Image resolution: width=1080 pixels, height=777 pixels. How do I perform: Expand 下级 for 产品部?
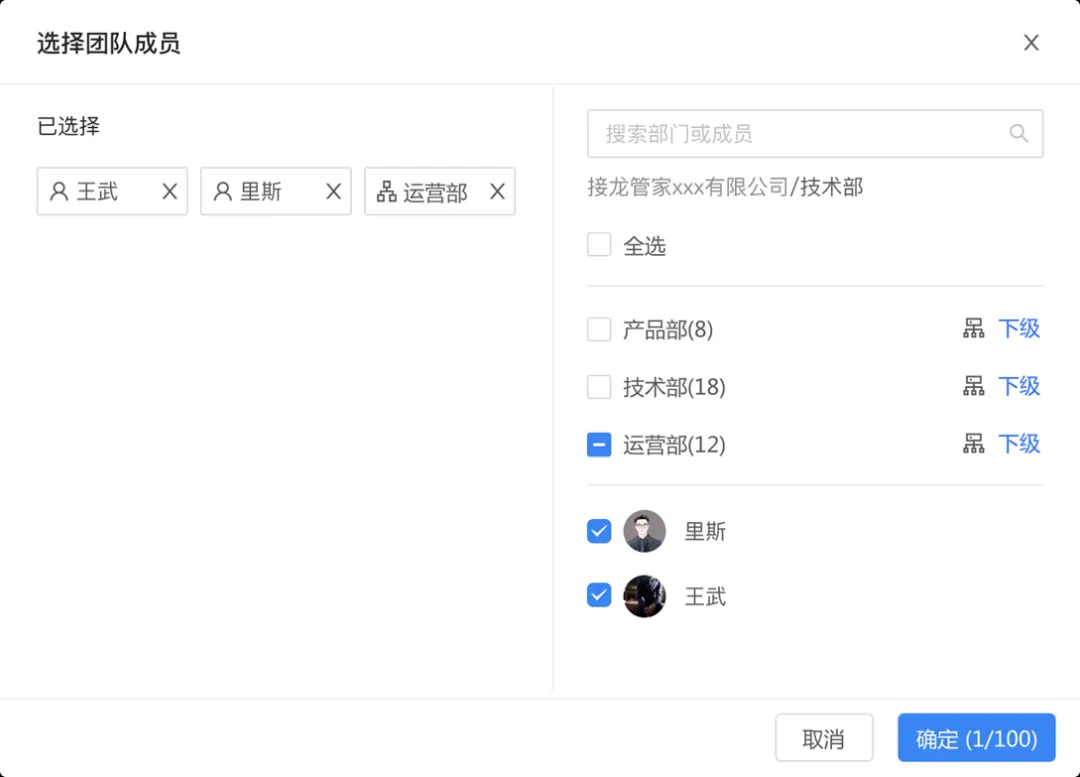1019,329
